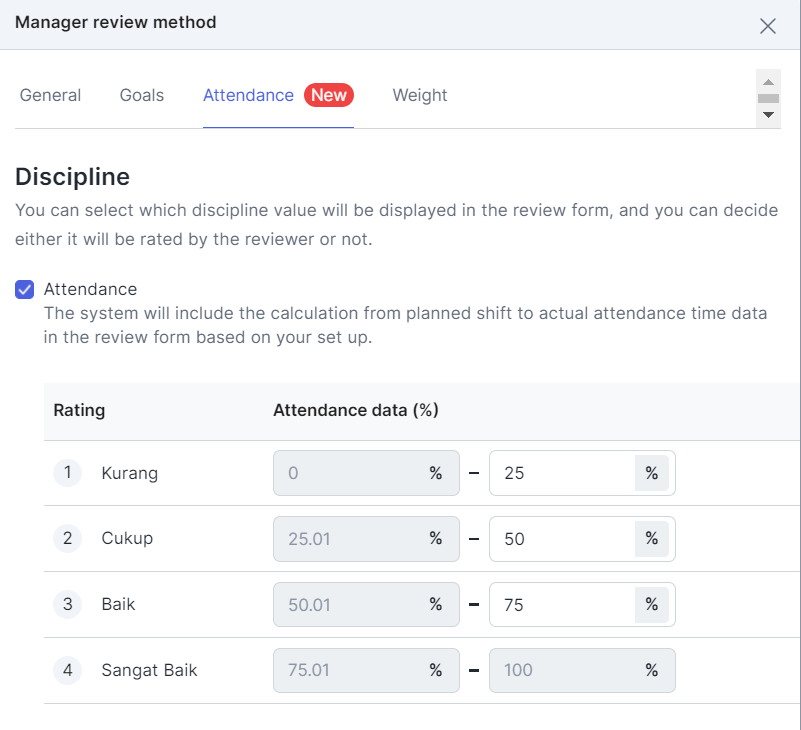Click the Sangat Baik rating label
Screen dimensions: 801x730
click(149, 671)
